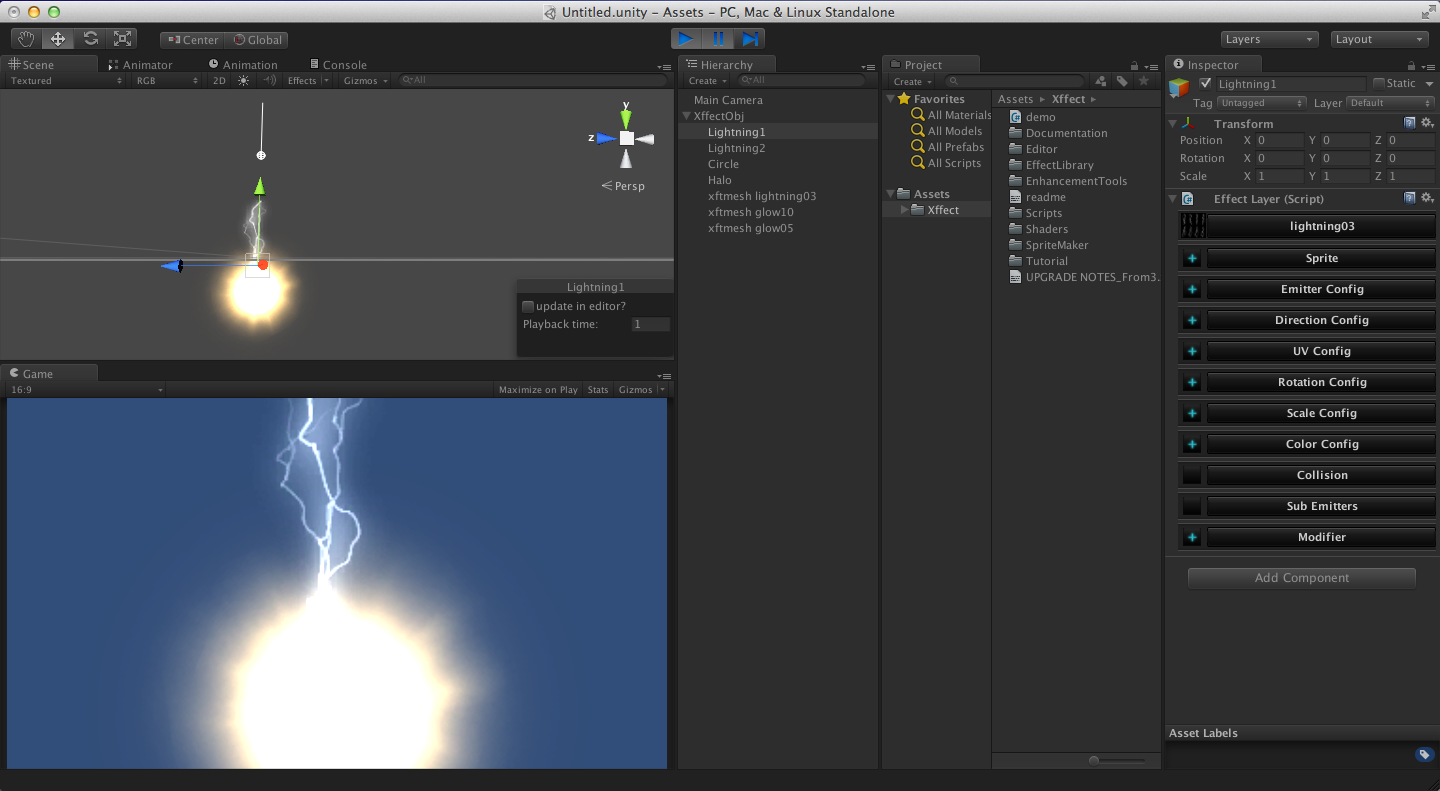Viewport: 1440px width, 791px height.
Task: Enable the Sub Emitters checkbox box
Action: tap(1192, 506)
